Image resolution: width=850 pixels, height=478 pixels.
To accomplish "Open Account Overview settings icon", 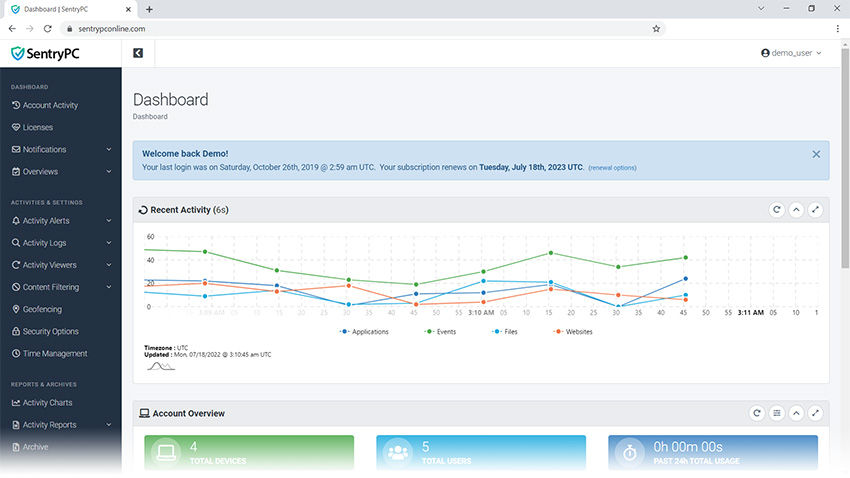I will tap(776, 413).
